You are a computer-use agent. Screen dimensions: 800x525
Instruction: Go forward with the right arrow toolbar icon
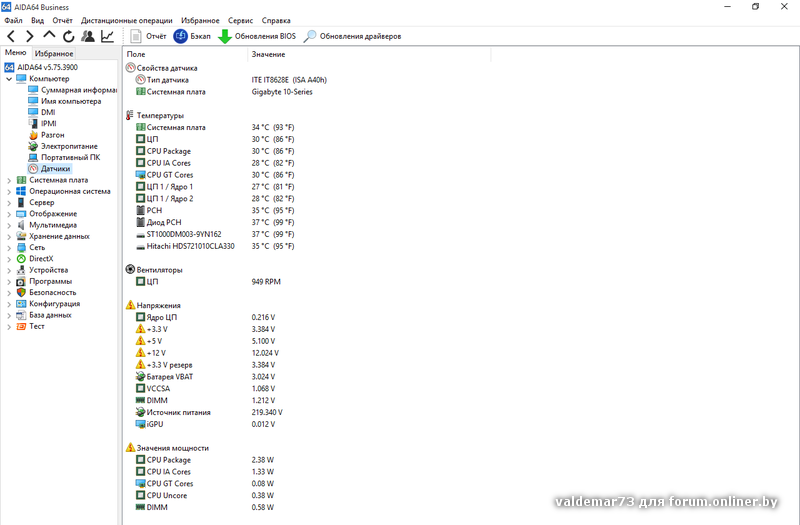(x=30, y=36)
